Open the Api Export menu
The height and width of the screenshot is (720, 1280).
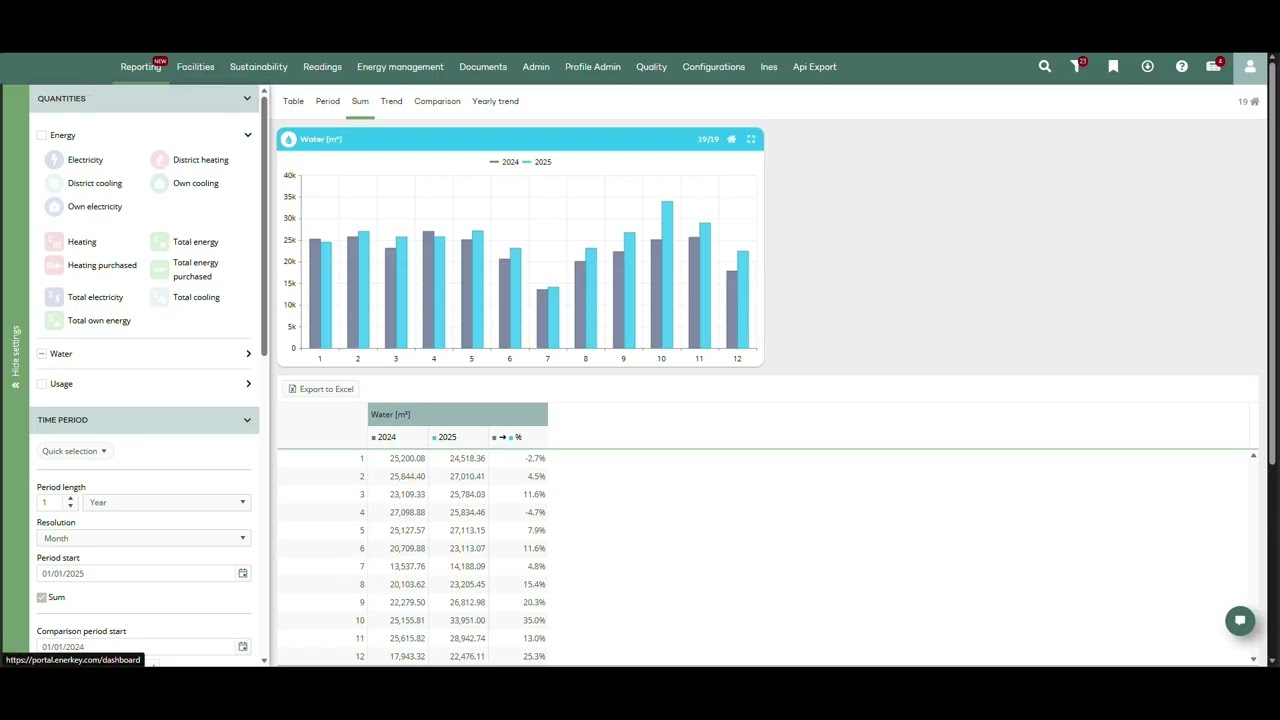point(814,67)
